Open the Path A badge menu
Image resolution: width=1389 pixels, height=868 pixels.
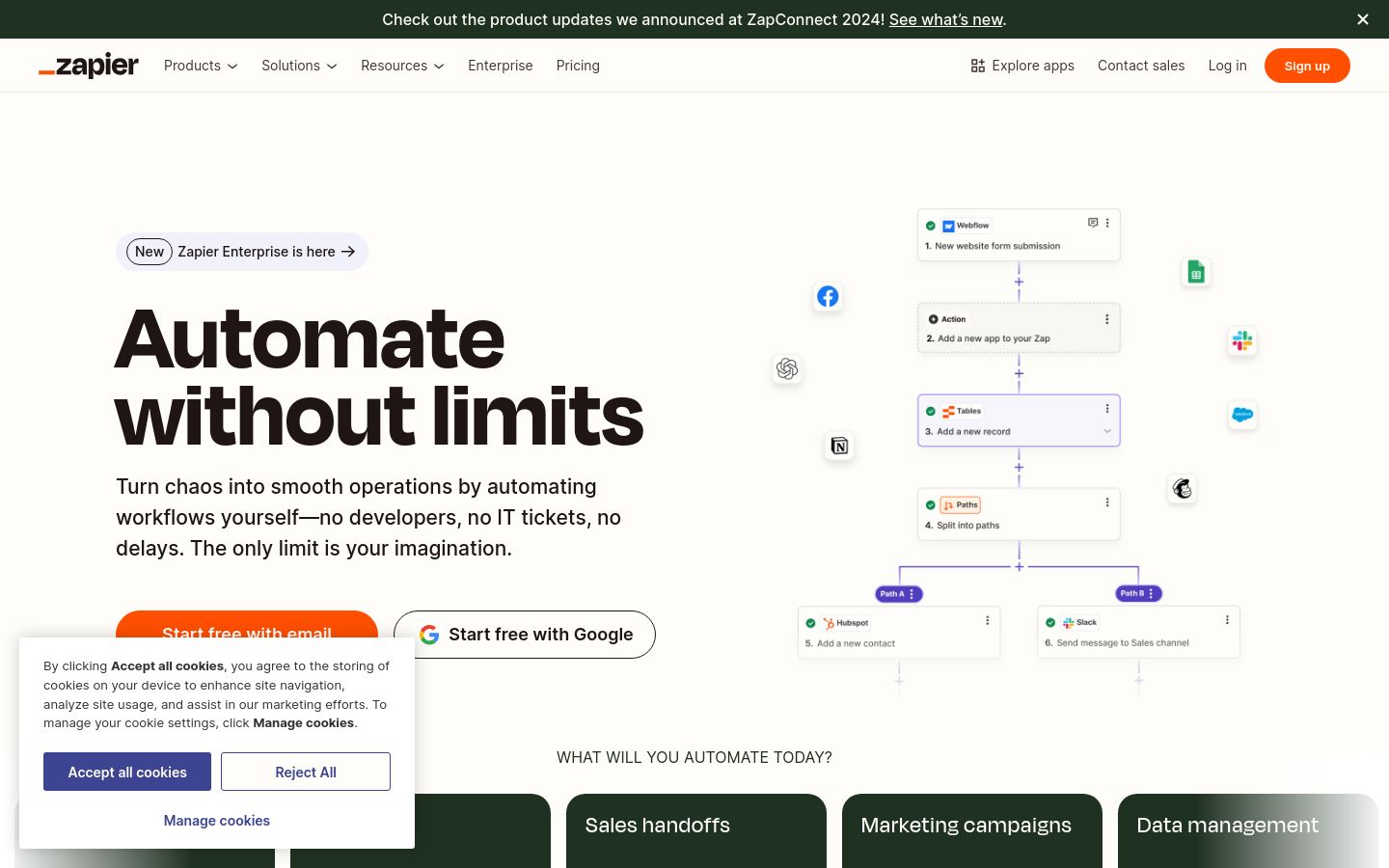coord(899,594)
